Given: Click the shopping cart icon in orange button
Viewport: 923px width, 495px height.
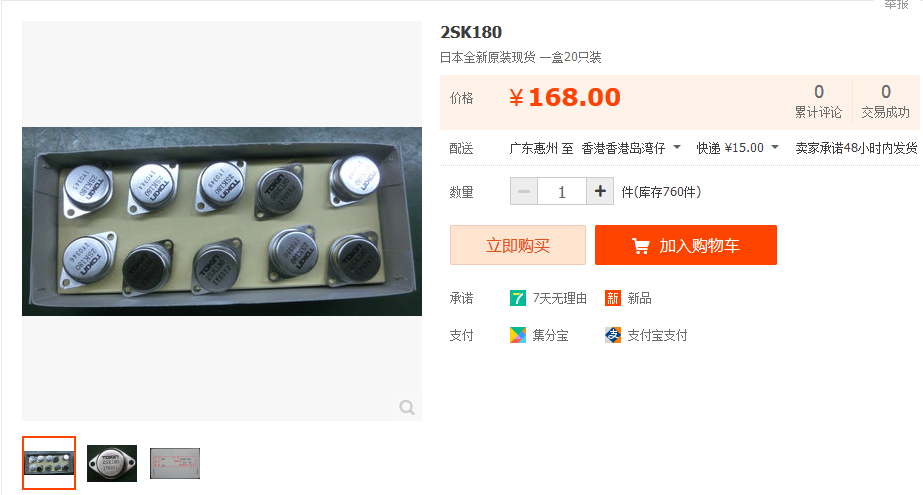Looking at the screenshot, I should pos(640,245).
